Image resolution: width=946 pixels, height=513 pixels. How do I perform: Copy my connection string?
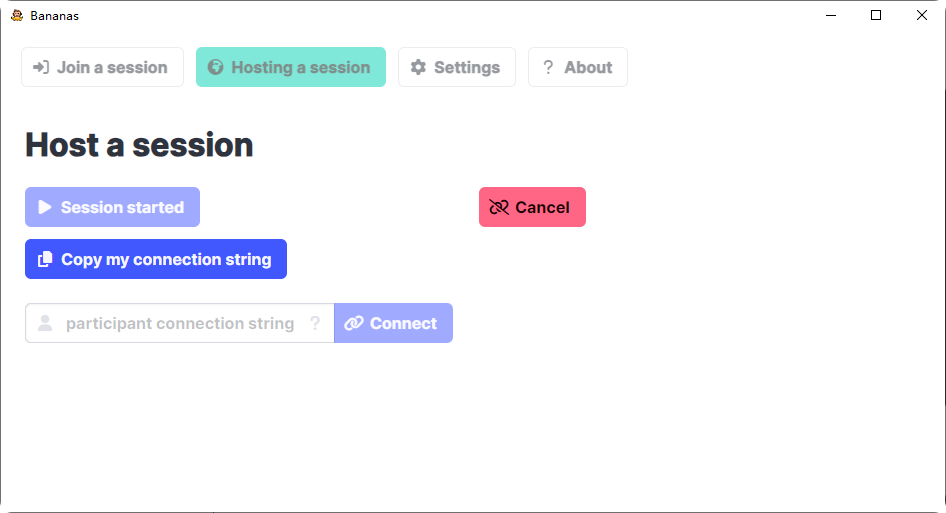[x=156, y=260]
